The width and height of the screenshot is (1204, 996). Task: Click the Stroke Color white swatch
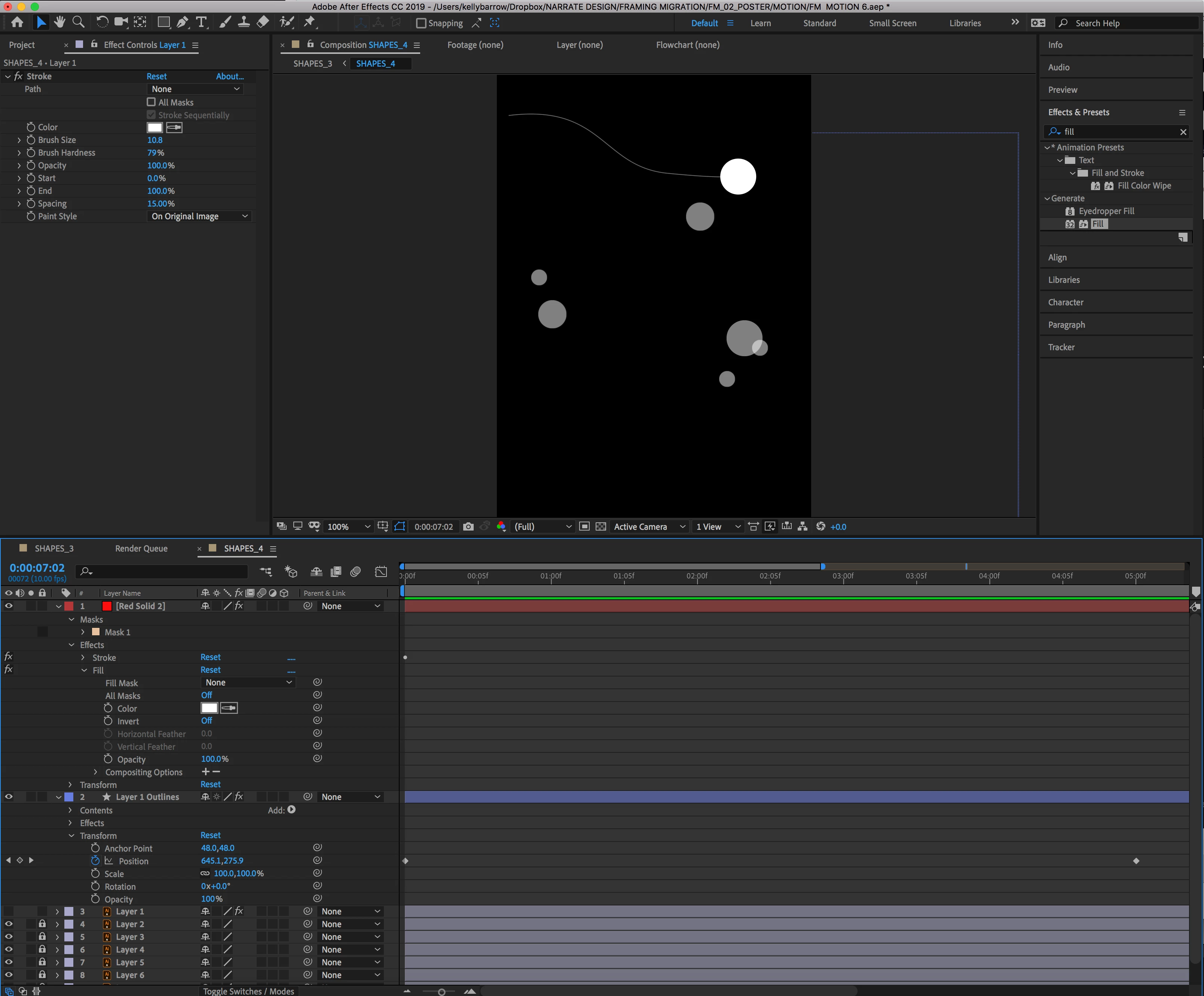(x=155, y=127)
